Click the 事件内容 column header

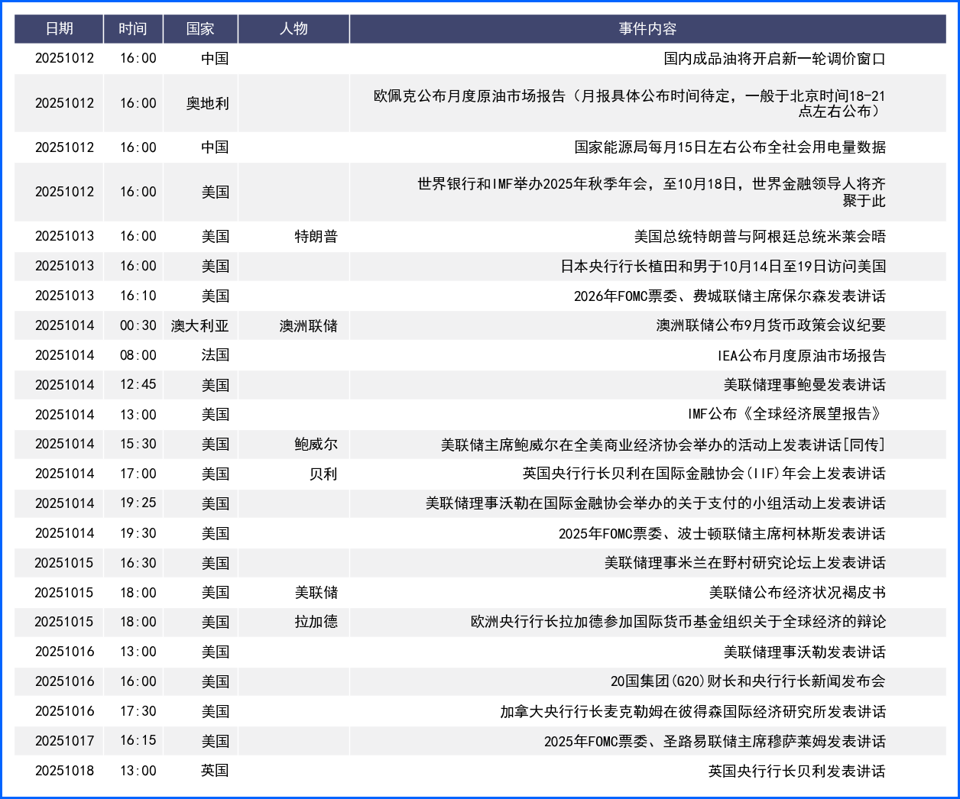point(648,29)
